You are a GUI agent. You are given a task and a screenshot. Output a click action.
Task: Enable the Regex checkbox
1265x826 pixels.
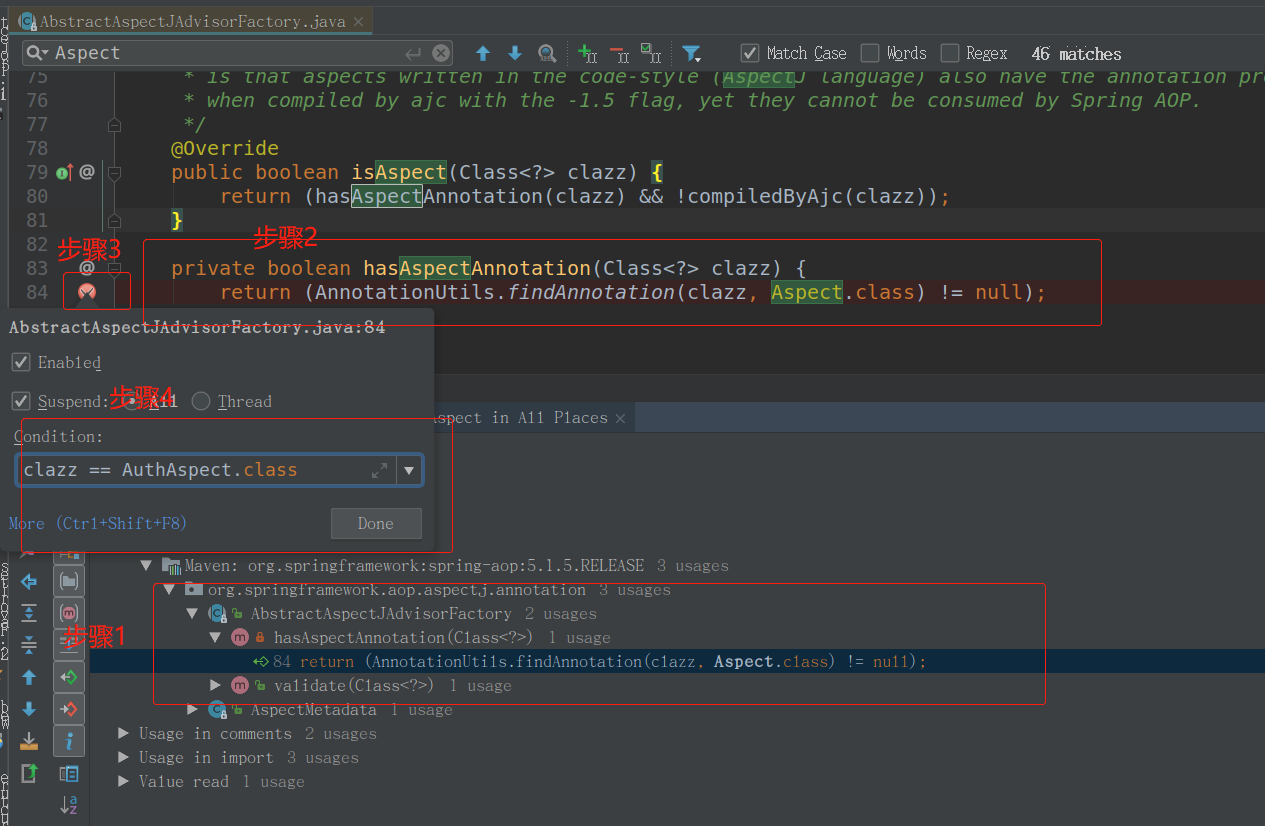pos(950,53)
